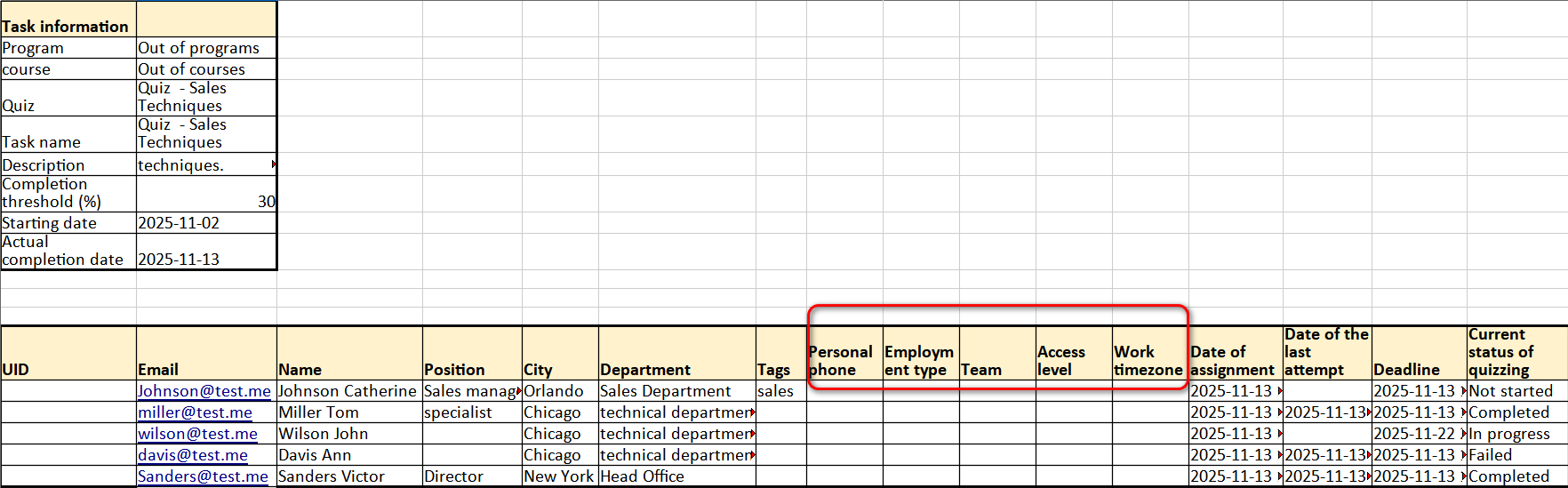Click the Not started status cell

(x=1515, y=391)
